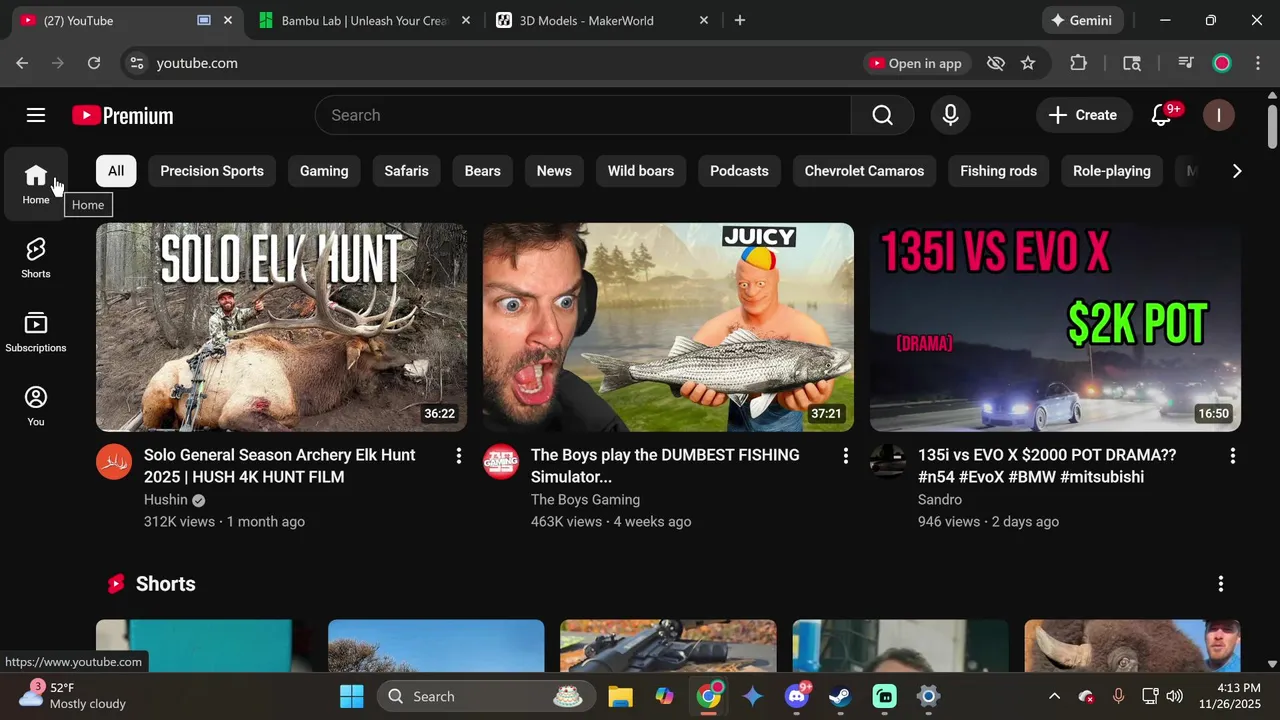Screen dimensions: 1280x720
Task: Open The Boys Gaming channel avatar
Action: point(500,462)
